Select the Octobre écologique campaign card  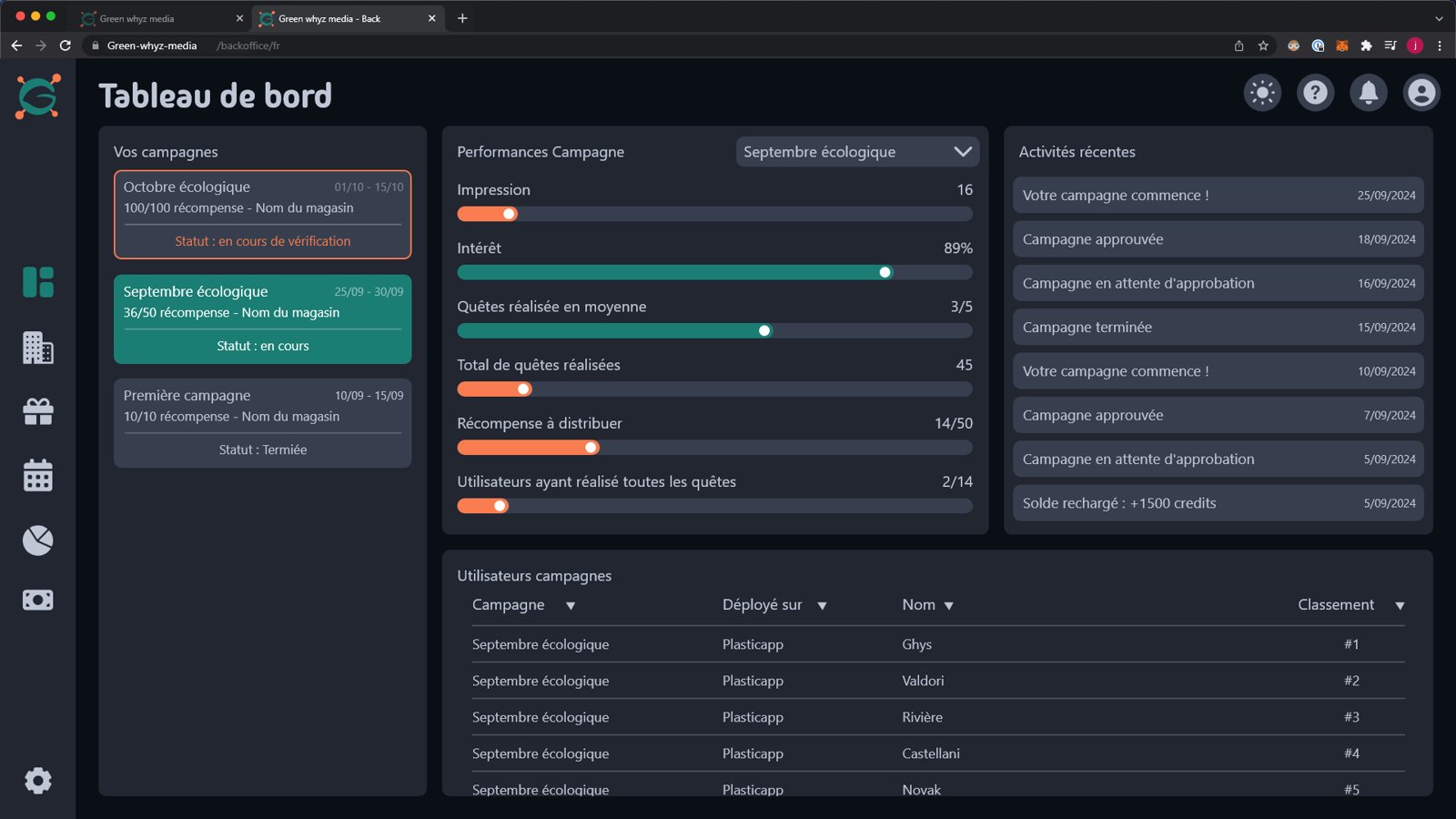pyautogui.click(x=263, y=215)
